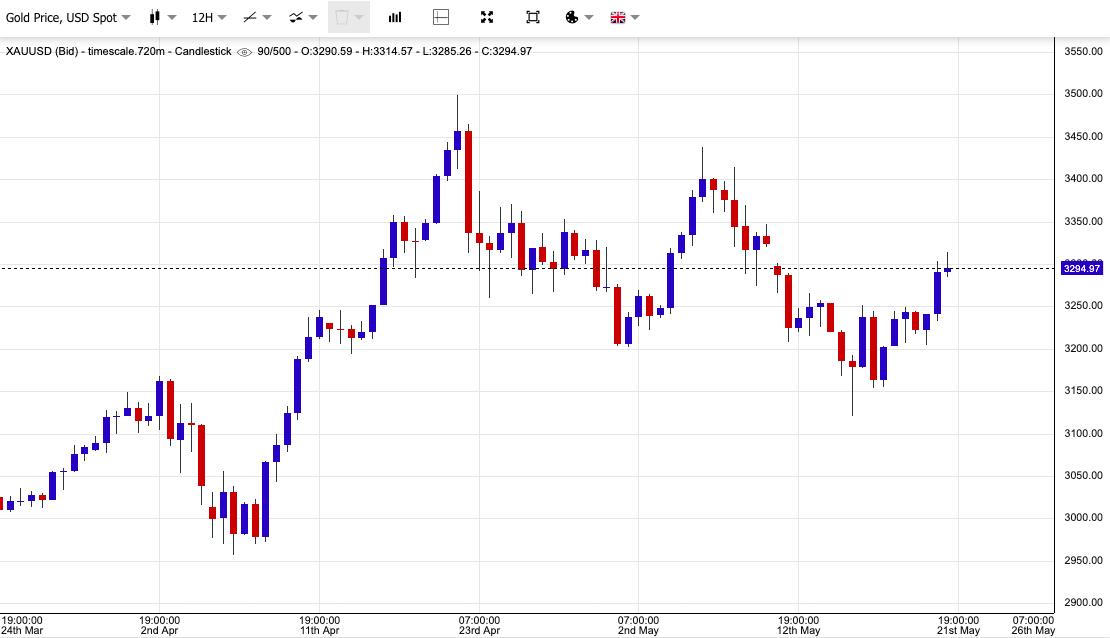This screenshot has width=1110, height=638.
Task: Click the greyed-out delete drawings icon
Action: (x=342, y=17)
